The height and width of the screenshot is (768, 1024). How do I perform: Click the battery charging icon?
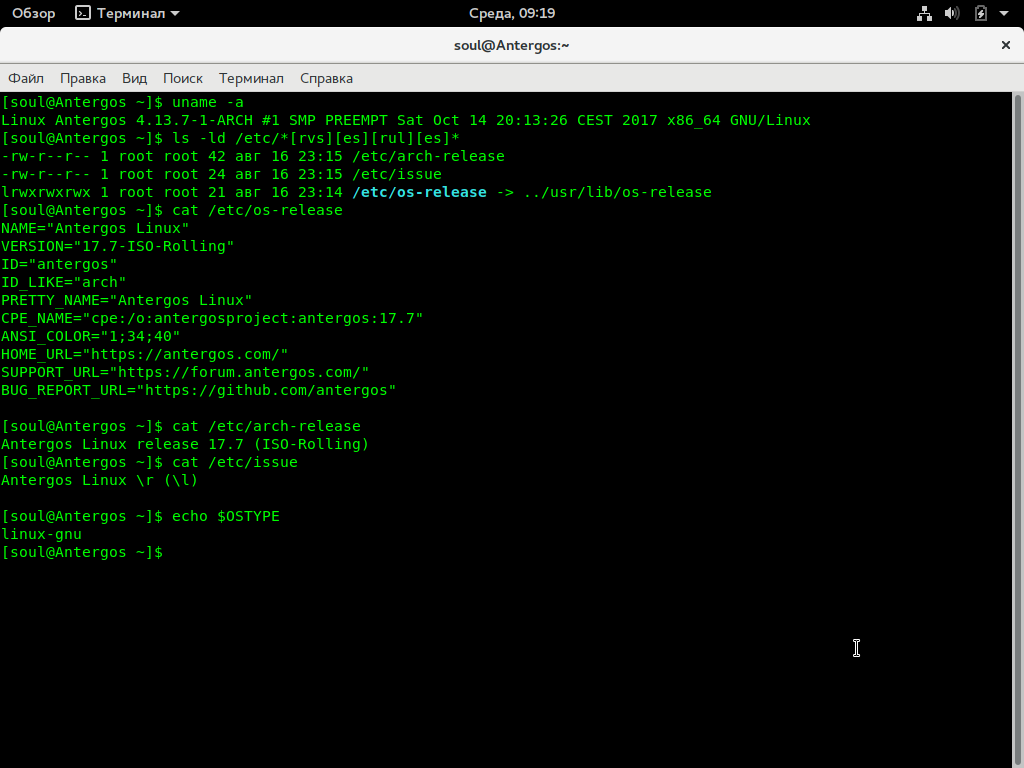pyautogui.click(x=981, y=13)
